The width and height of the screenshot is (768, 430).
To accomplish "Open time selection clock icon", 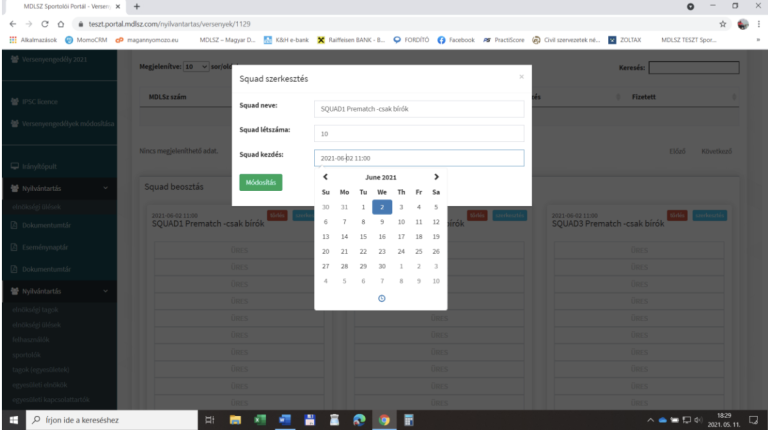I will tap(381, 298).
